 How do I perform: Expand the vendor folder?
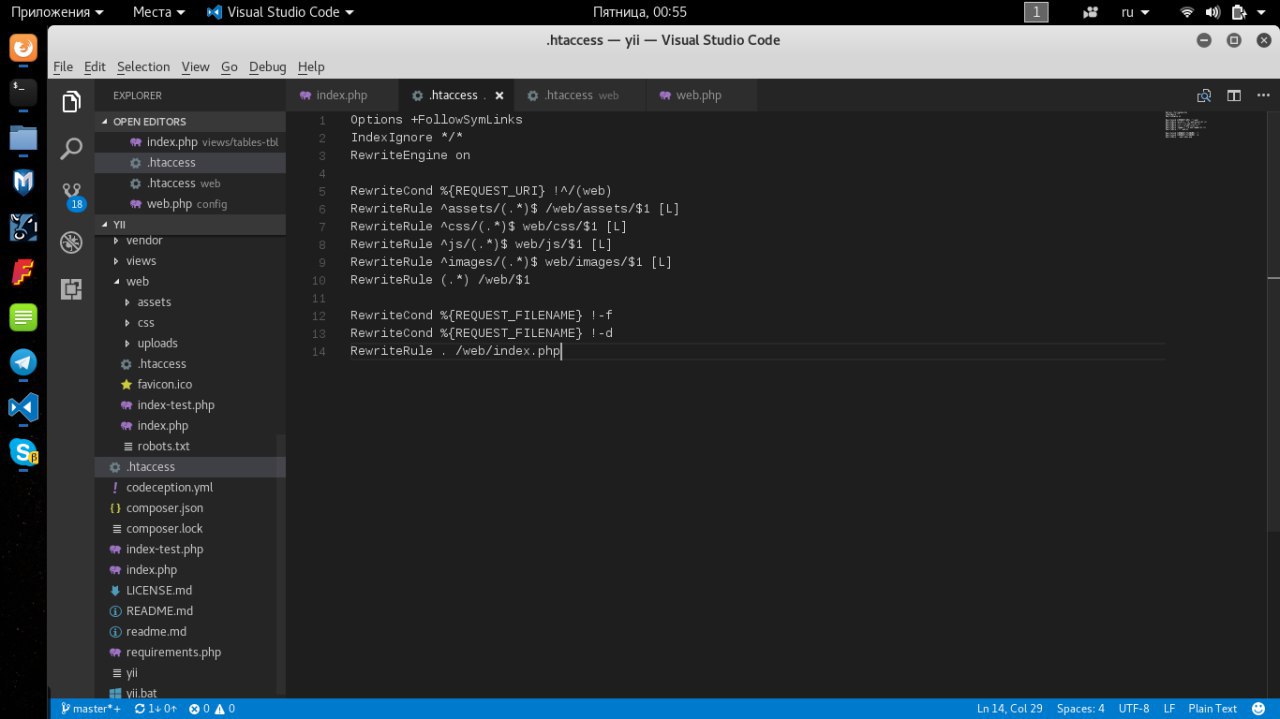(190, 240)
